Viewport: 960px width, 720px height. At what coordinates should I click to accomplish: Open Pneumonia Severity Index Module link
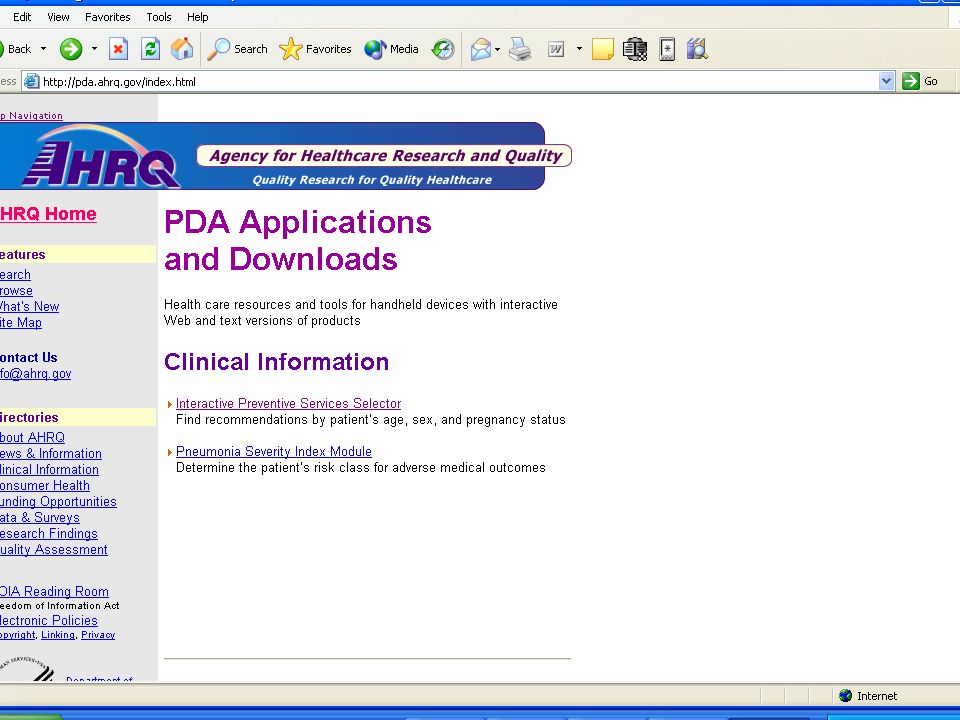click(274, 451)
